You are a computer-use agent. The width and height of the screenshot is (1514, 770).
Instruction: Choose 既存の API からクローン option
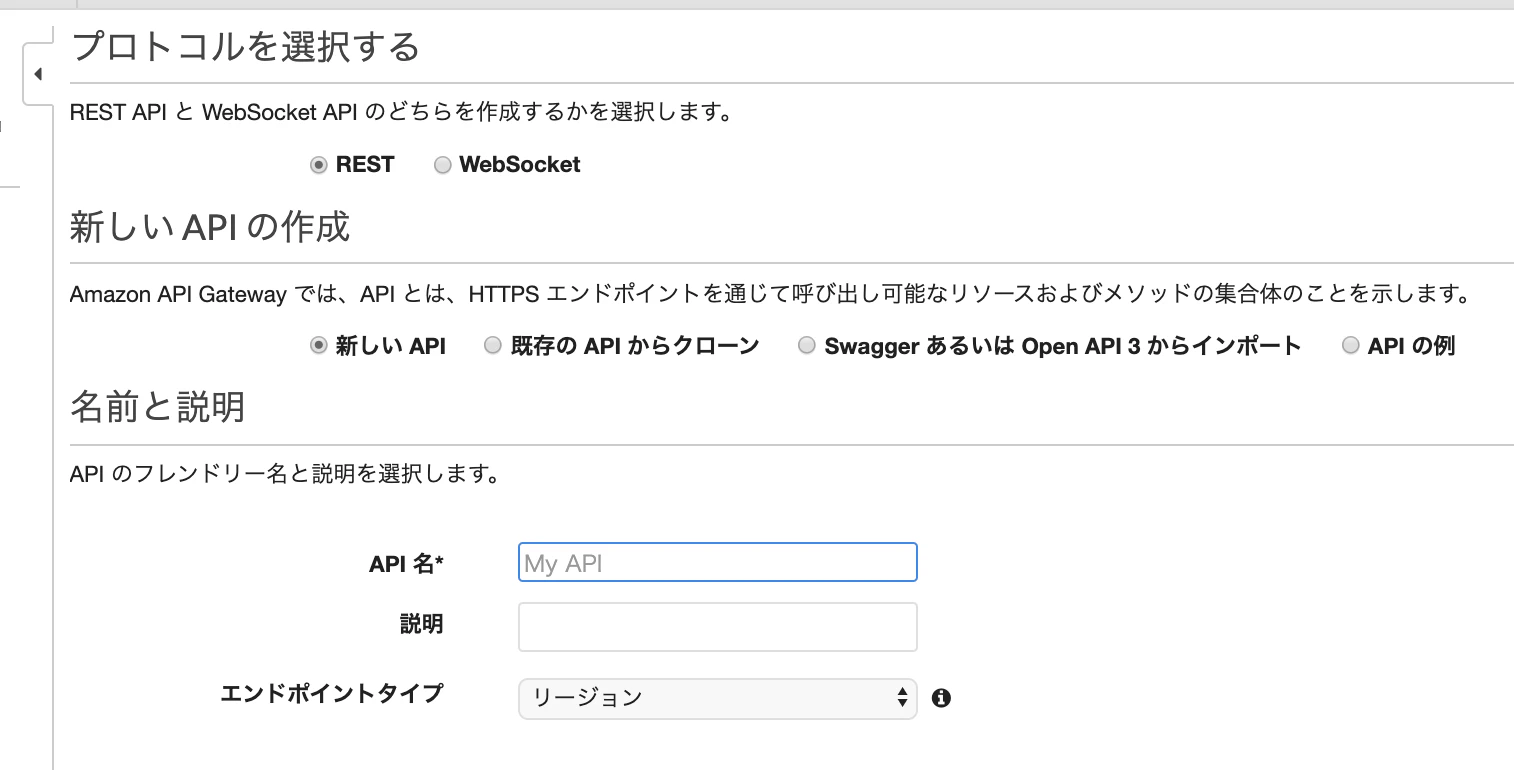pyautogui.click(x=492, y=346)
